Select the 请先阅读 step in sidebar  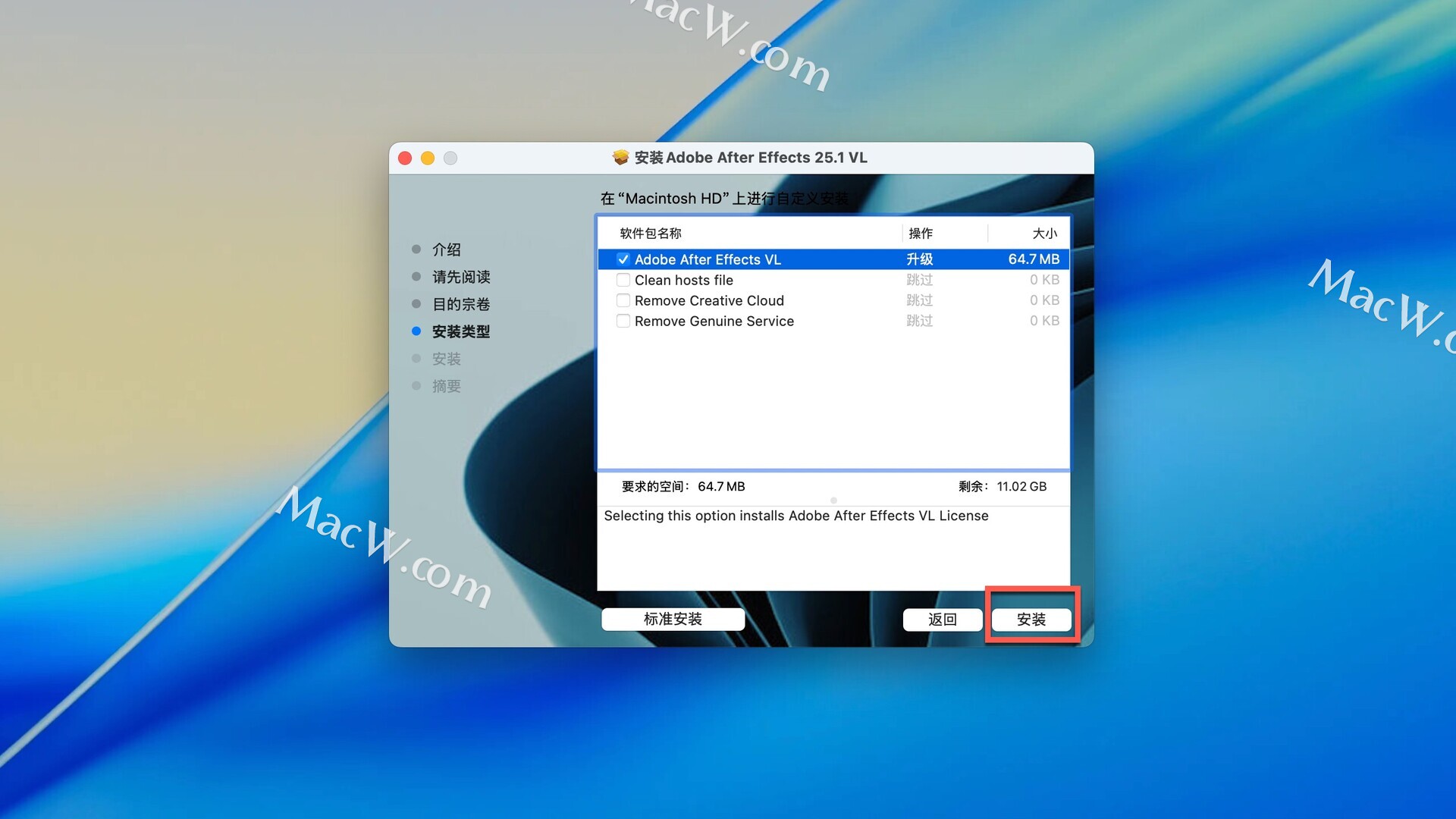(461, 277)
